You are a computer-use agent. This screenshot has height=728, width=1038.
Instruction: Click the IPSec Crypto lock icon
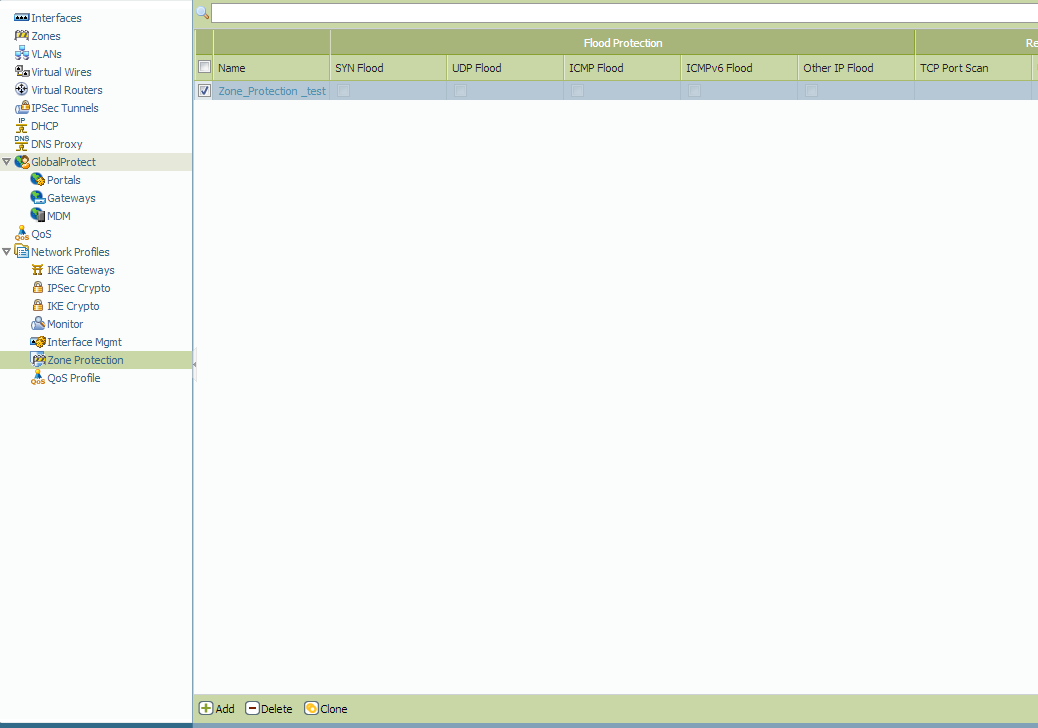[x=38, y=287]
